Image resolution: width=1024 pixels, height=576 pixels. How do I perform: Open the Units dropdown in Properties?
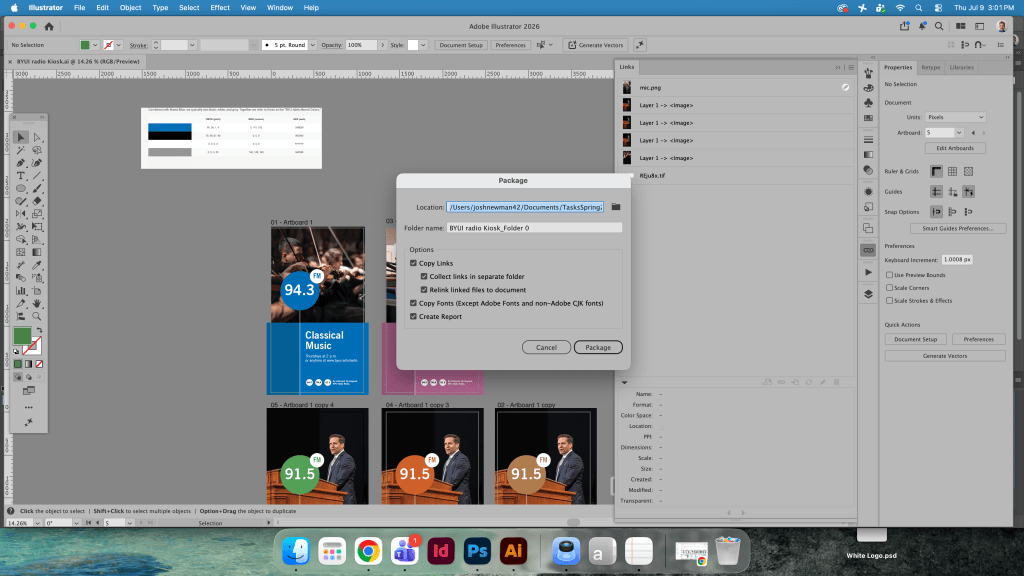coord(955,117)
